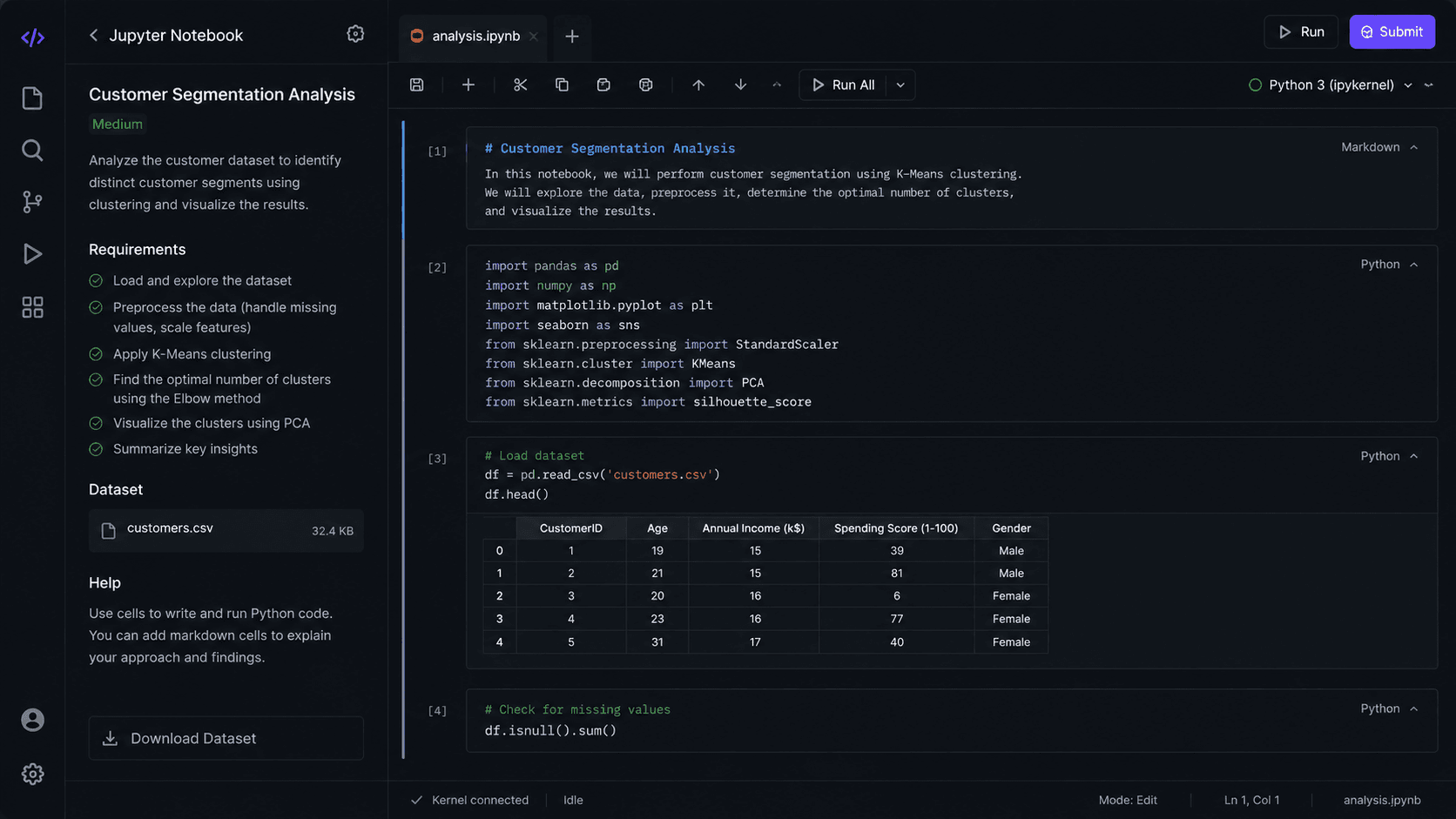Open the Python 3 (ipykernel) kernel selector
The width and height of the screenshot is (1456, 819).
pos(1331,84)
